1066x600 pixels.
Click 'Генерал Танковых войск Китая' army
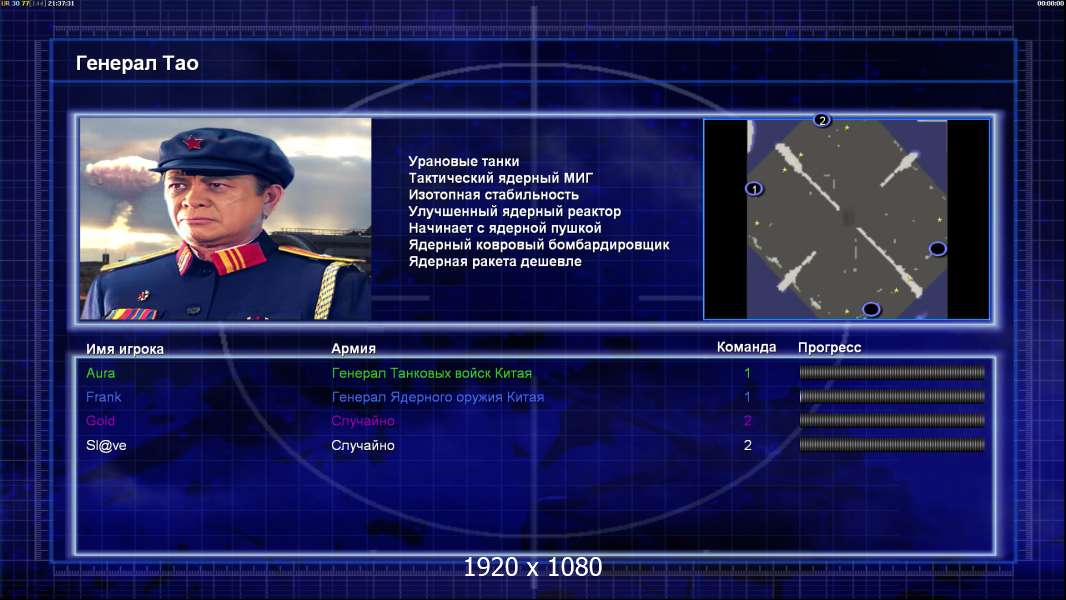tap(432, 373)
